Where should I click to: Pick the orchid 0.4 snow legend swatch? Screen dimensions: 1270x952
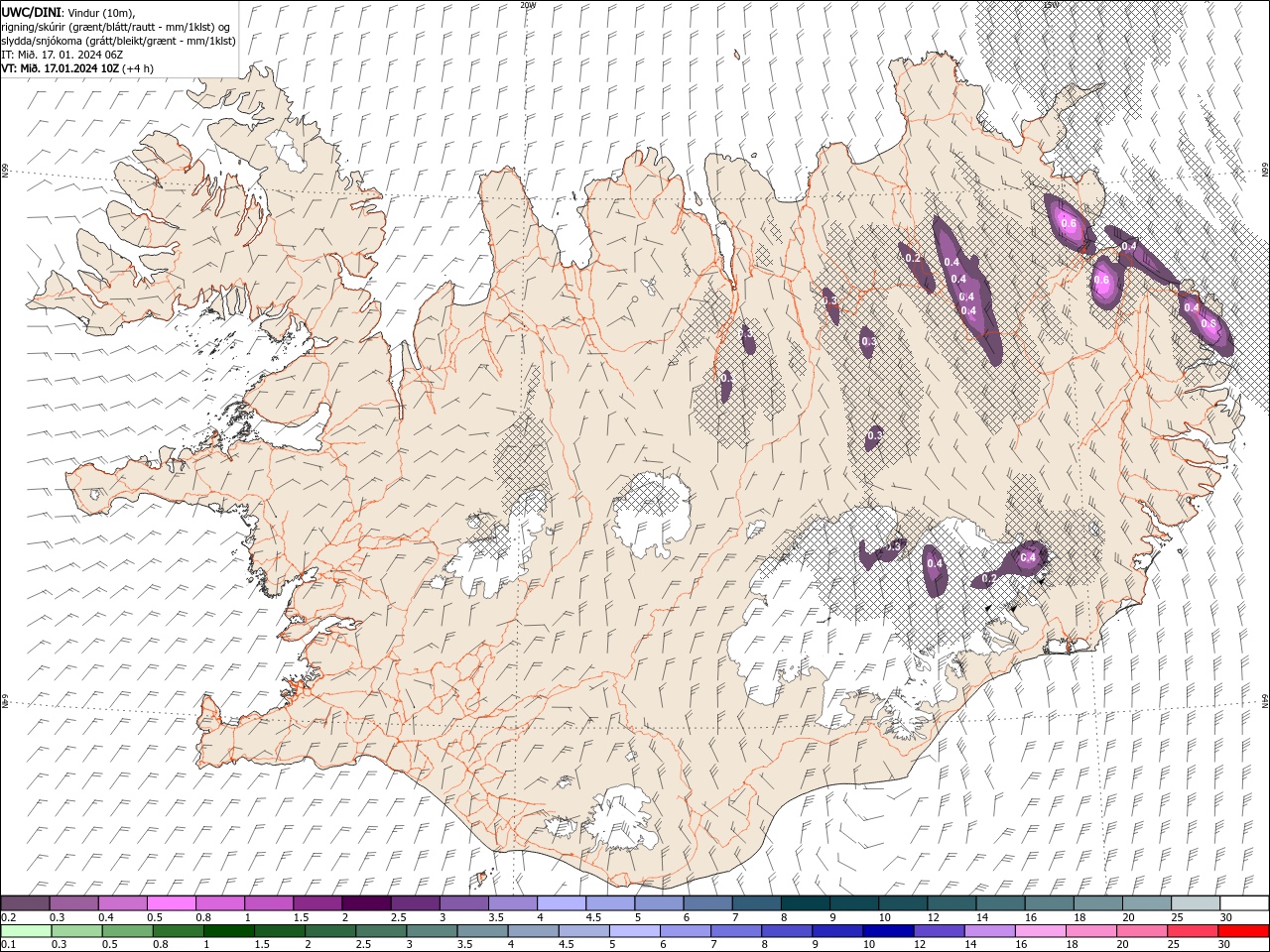point(123,903)
